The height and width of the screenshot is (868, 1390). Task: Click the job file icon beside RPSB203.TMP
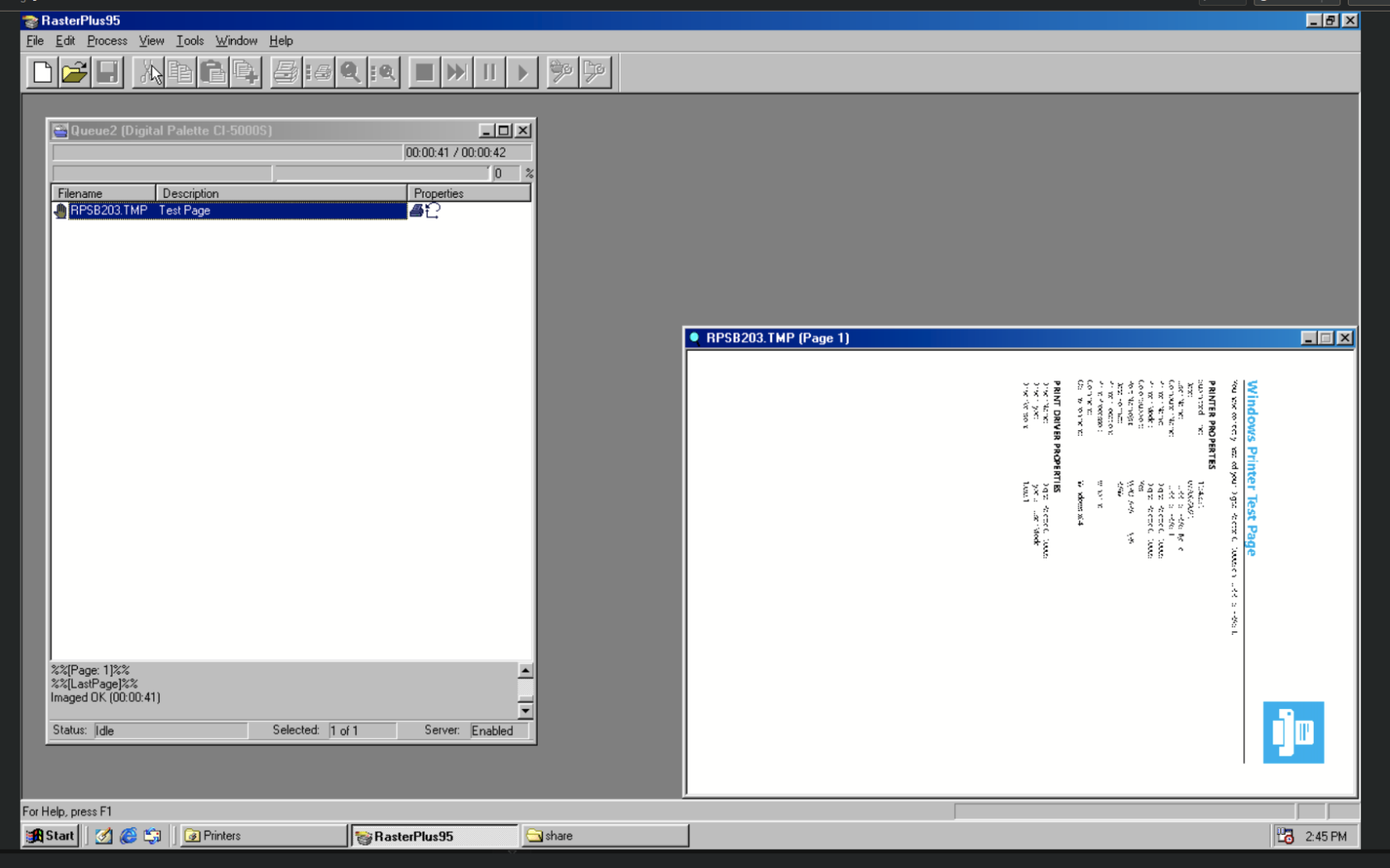(60, 210)
